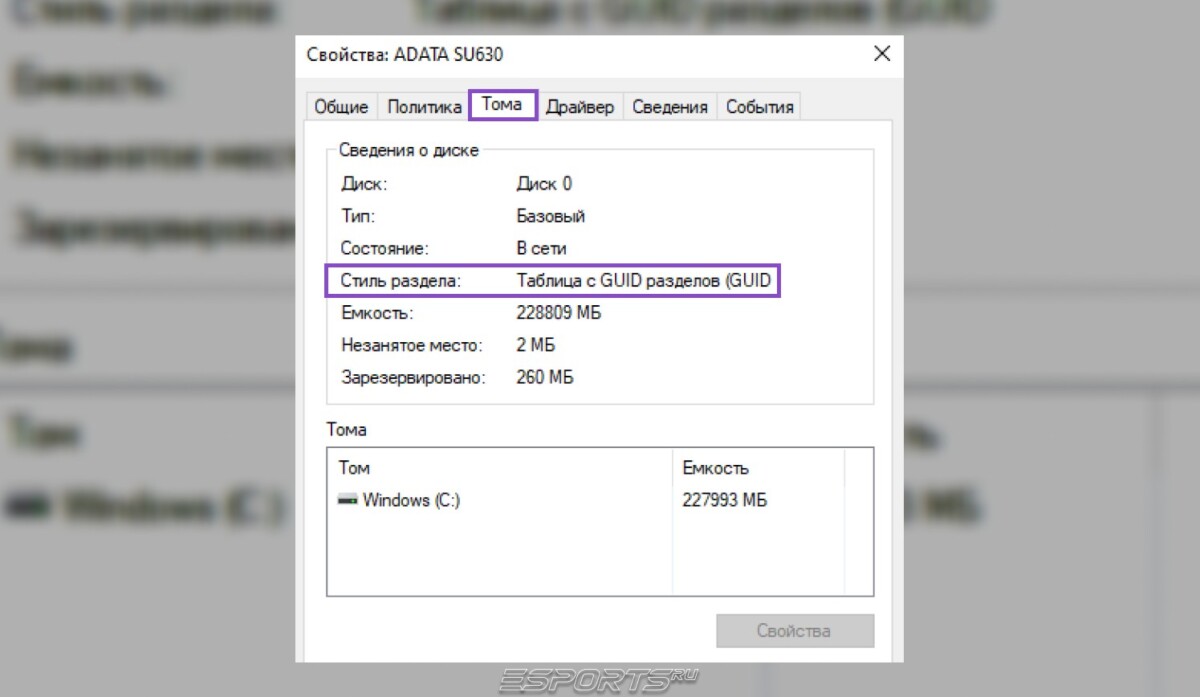Click the ESPORTS.ru watermark logo
The height and width of the screenshot is (697, 1200).
click(599, 680)
